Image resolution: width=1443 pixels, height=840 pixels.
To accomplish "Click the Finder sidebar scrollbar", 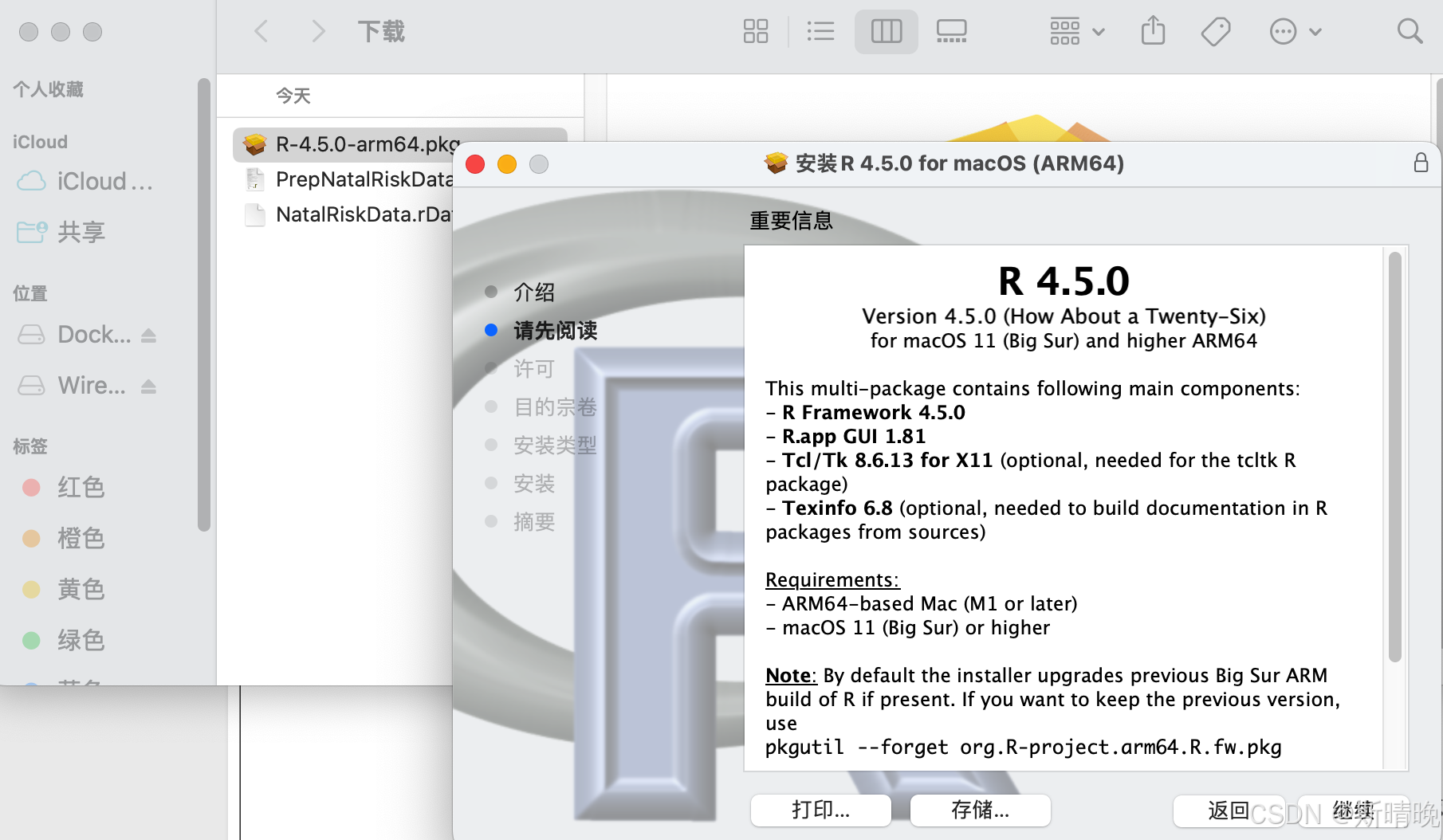I will pyautogui.click(x=204, y=304).
